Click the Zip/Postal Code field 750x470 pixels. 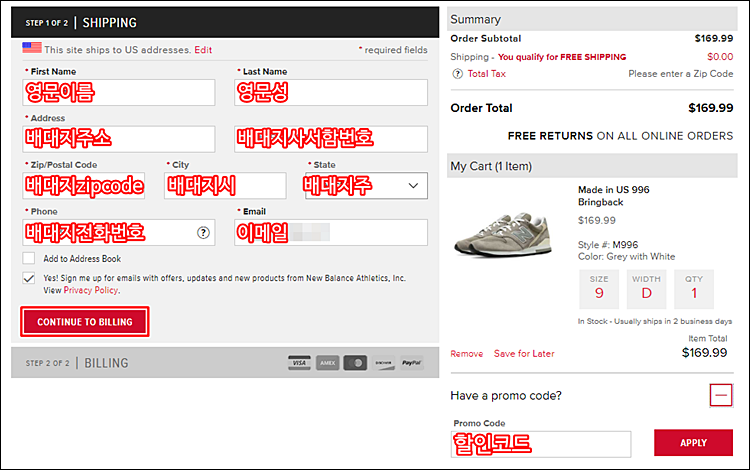[x=84, y=186]
